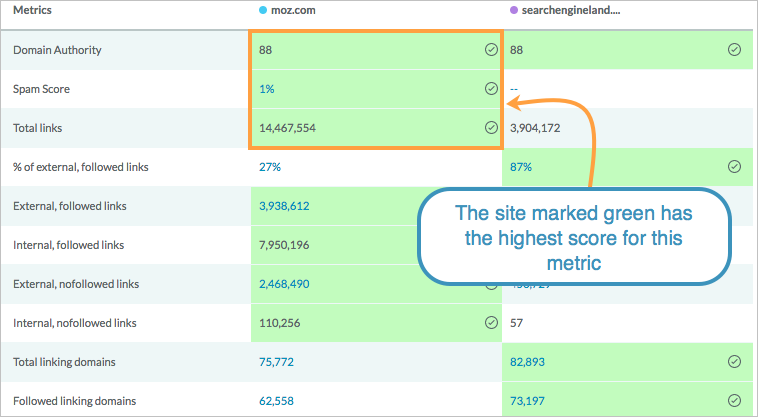The image size is (758, 417).
Task: Click the Spam Score row label
Action: click(41, 89)
